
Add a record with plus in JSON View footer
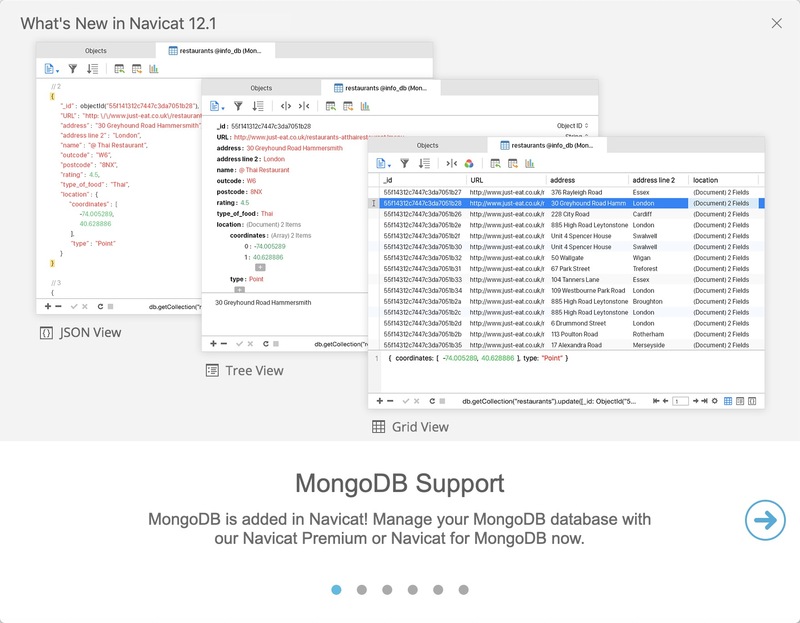tap(48, 307)
